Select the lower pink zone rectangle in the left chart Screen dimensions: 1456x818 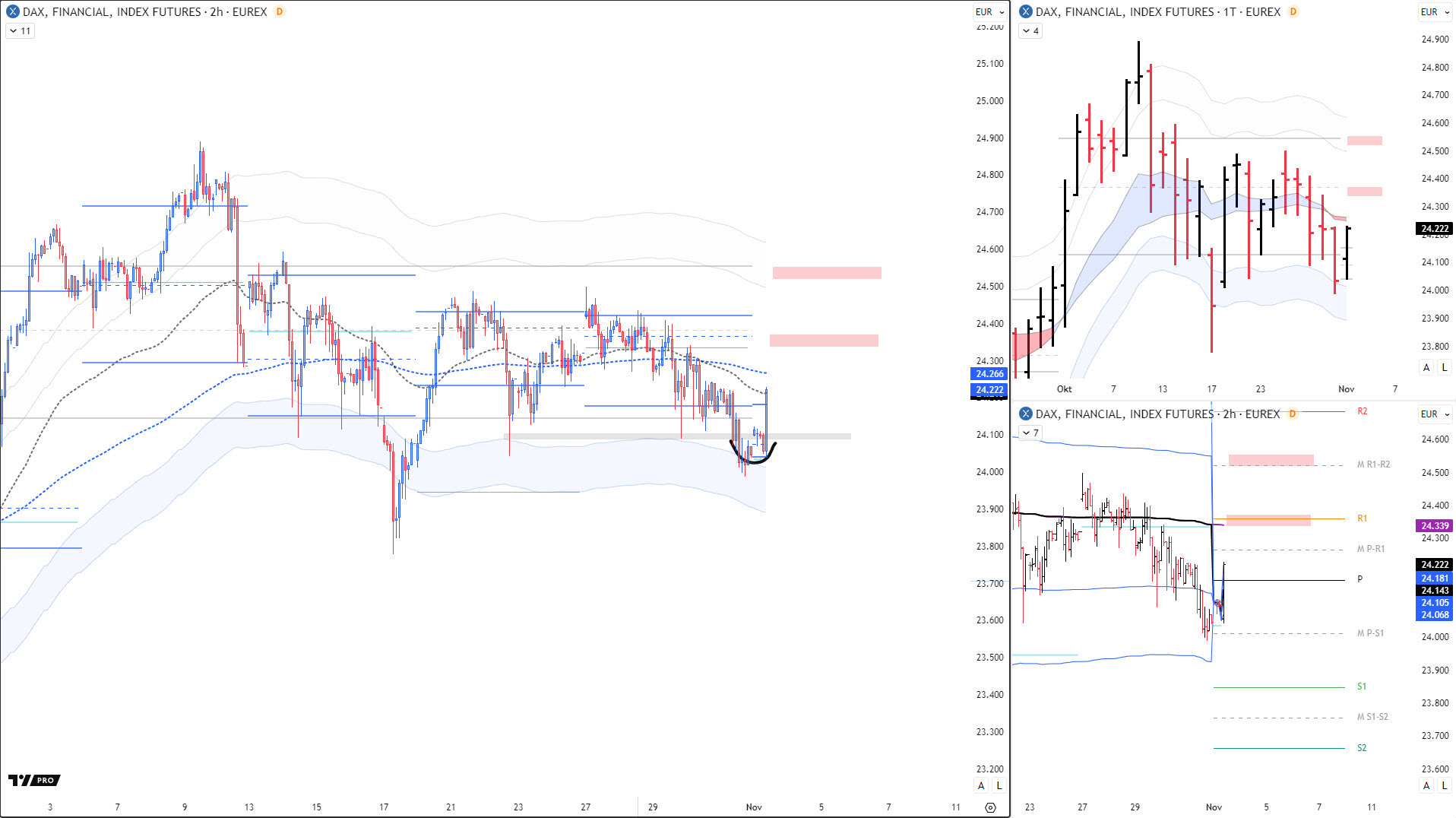[824, 341]
